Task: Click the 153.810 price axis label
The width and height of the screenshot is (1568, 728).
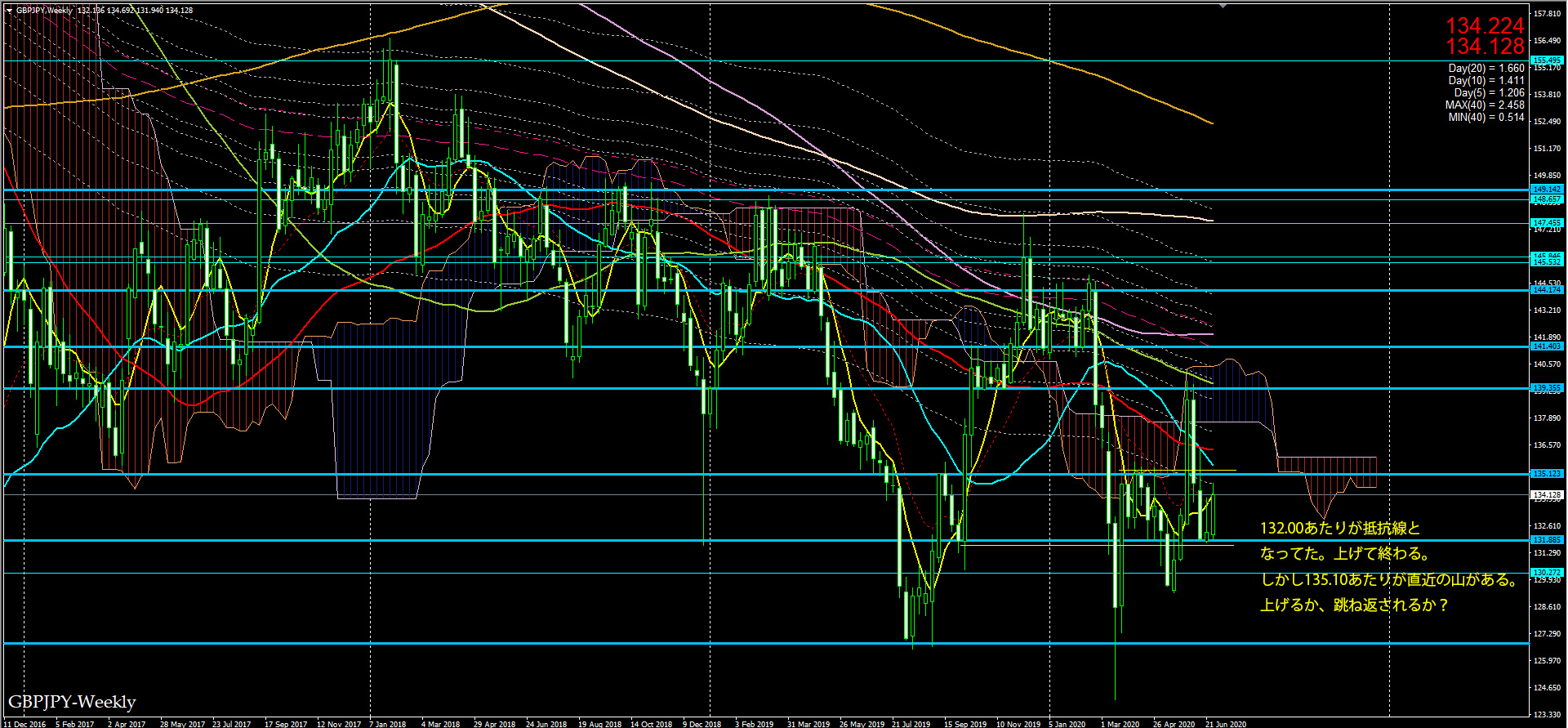Action: 1548,95
